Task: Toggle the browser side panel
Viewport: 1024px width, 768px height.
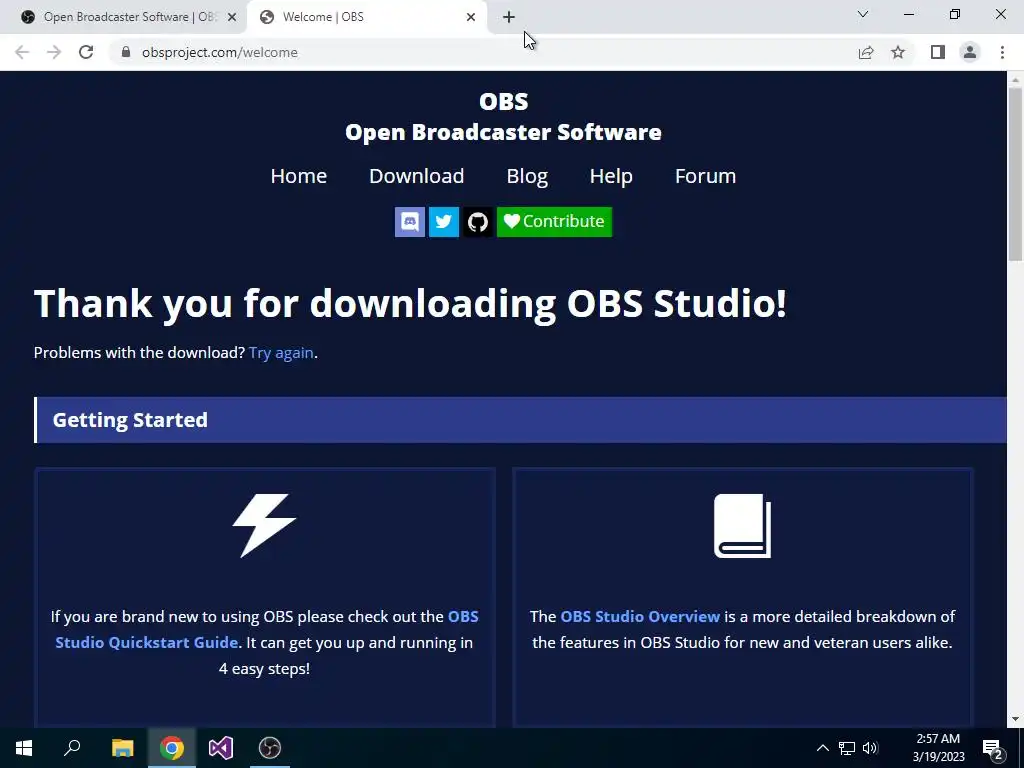Action: pos(938,52)
